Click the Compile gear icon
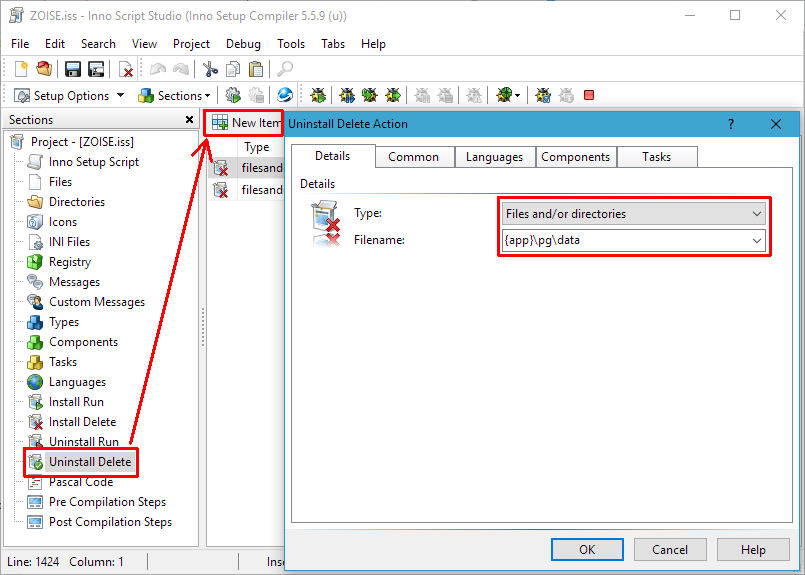This screenshot has height=575, width=805. click(x=233, y=95)
